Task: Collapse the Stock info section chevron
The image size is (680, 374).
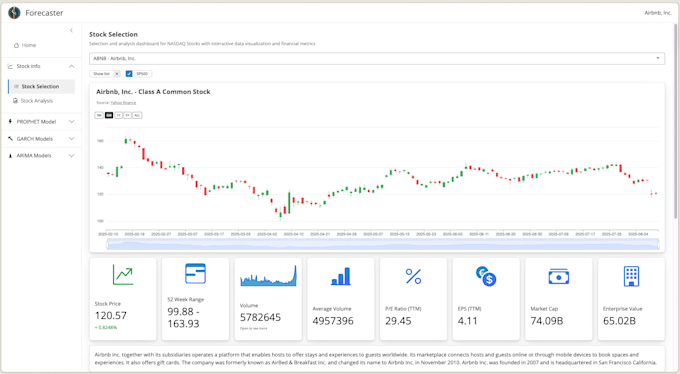Action: coord(72,66)
